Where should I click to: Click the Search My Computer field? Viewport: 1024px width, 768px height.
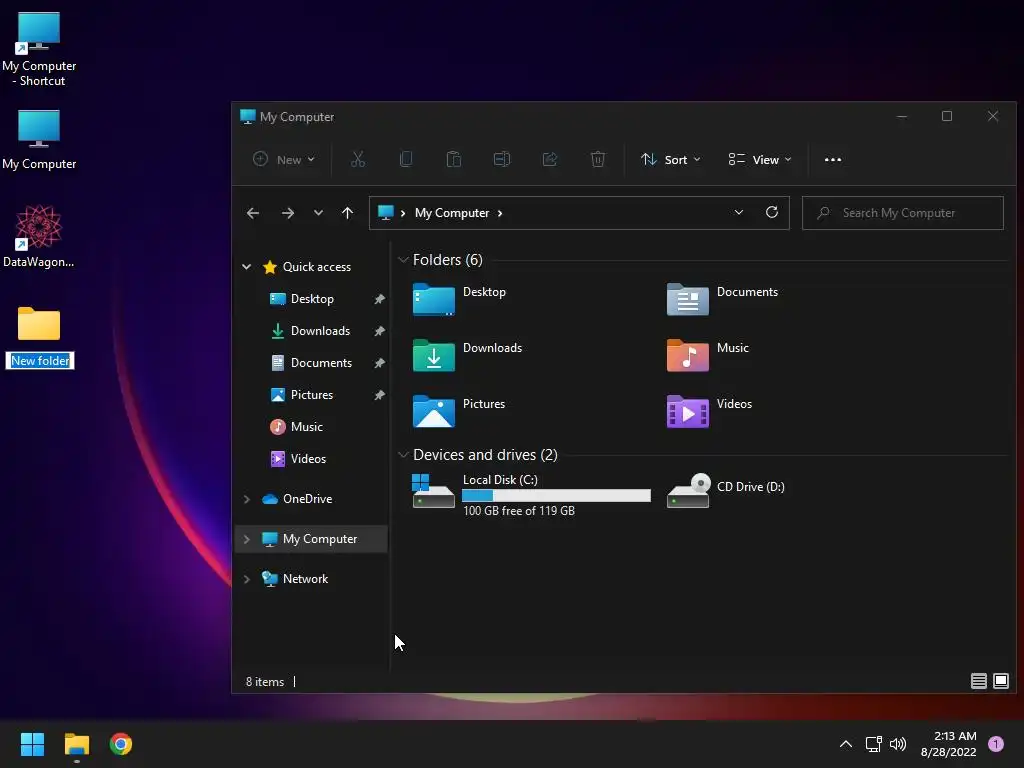click(x=903, y=213)
